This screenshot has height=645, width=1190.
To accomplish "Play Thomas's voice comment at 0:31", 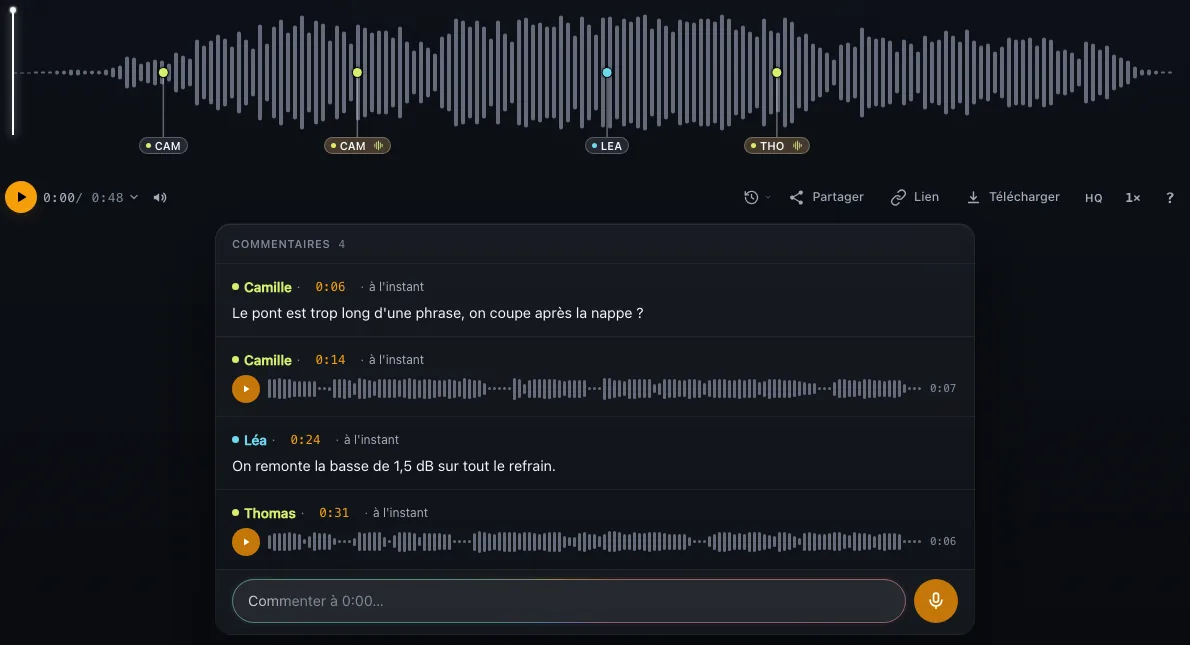I will pos(246,542).
